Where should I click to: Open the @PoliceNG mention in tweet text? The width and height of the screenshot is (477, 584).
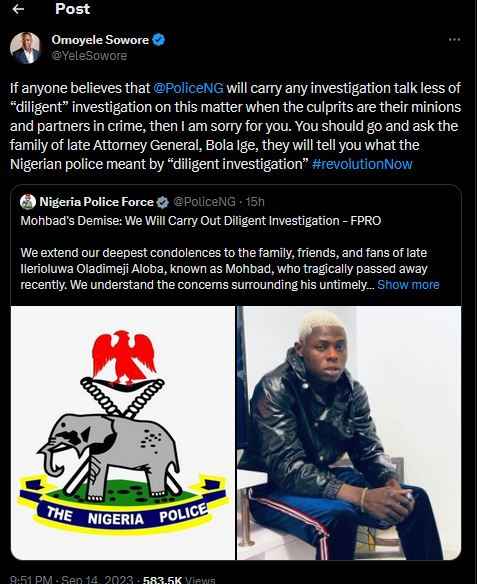pyautogui.click(x=188, y=88)
